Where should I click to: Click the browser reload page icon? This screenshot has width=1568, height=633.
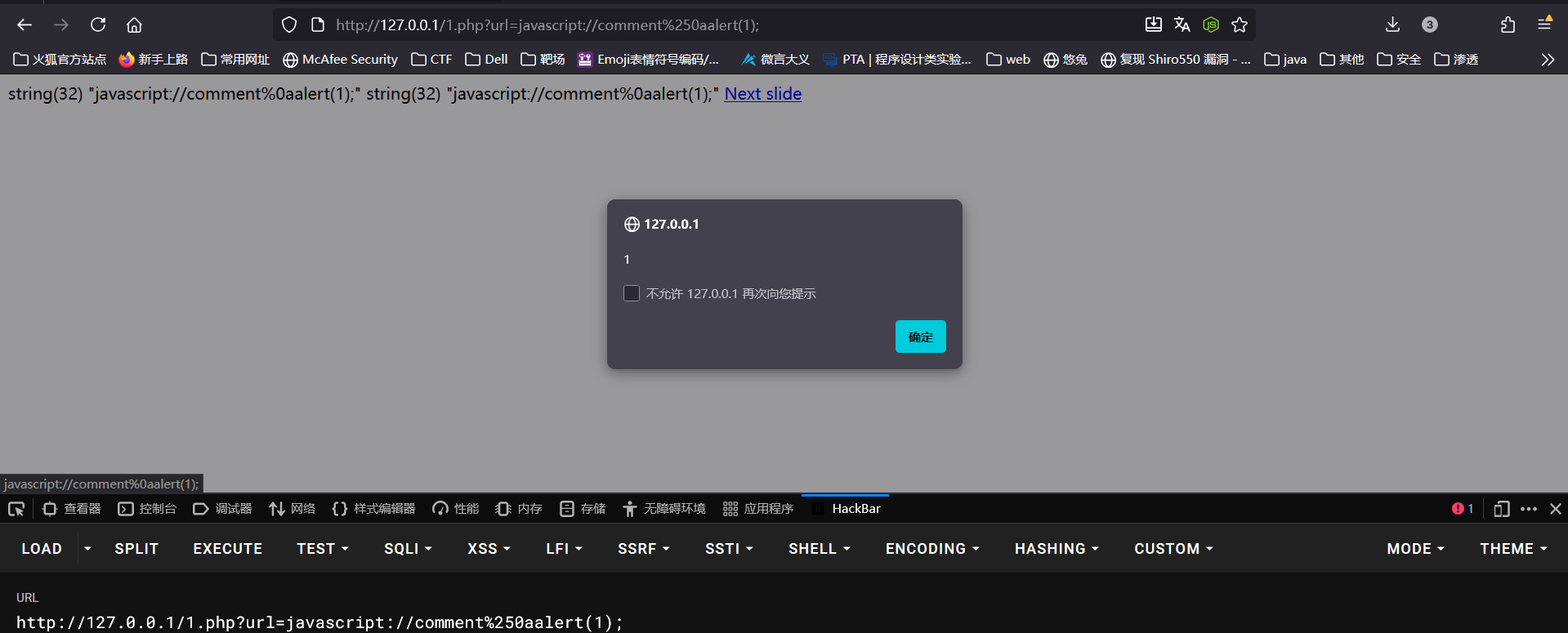tap(98, 25)
